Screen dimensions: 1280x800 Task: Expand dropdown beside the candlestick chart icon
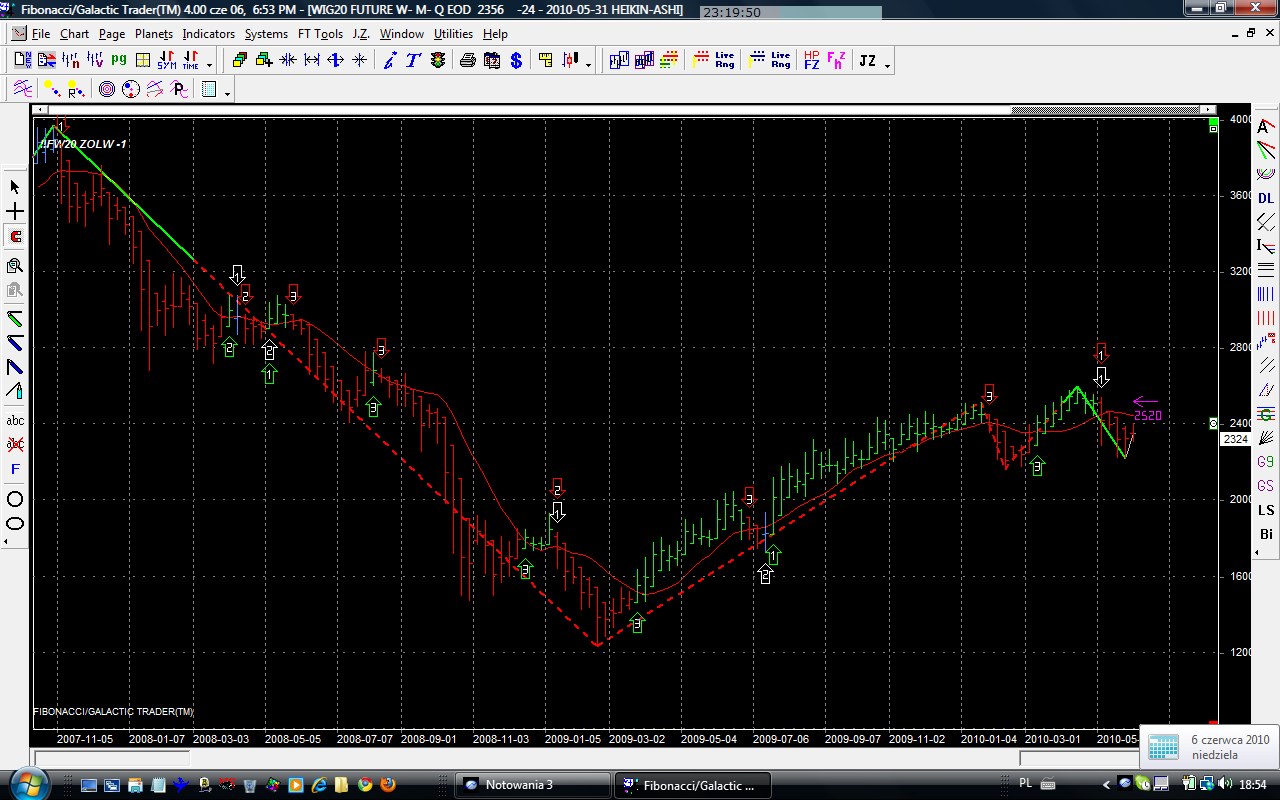coord(588,65)
